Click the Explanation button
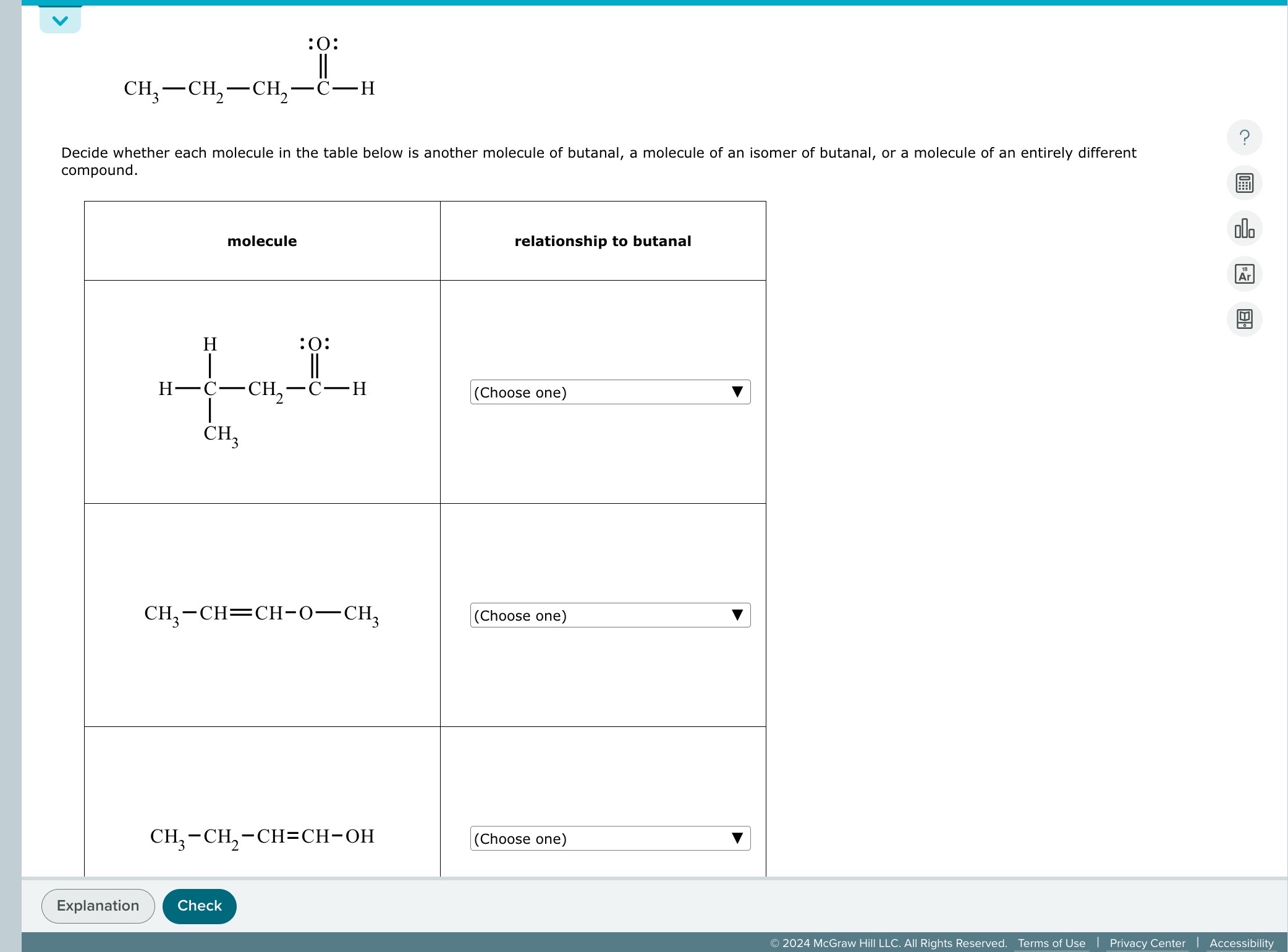The height and width of the screenshot is (952, 1288). [97, 905]
